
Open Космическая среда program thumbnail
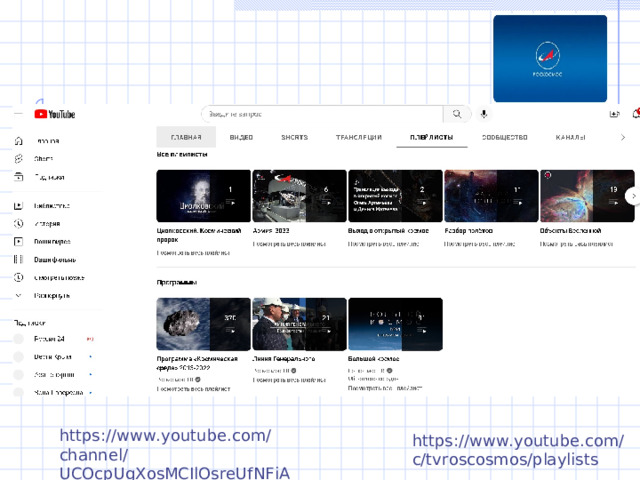click(204, 324)
